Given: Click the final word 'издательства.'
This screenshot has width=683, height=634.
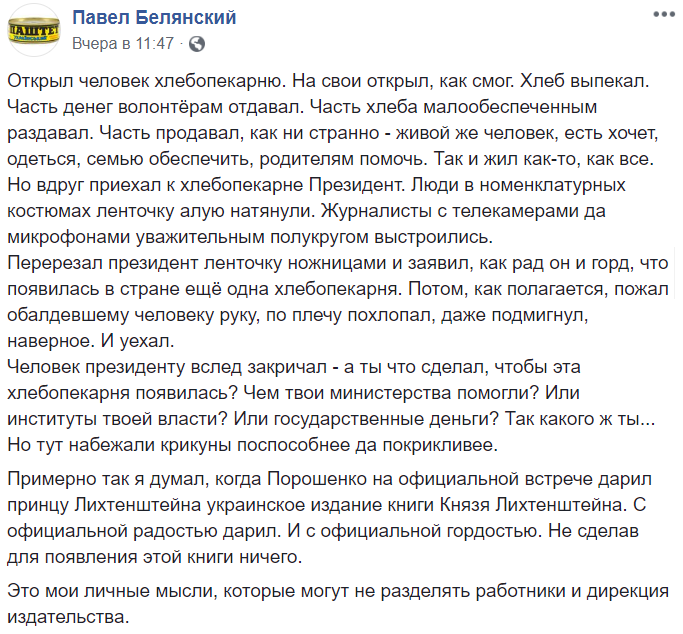Looking at the screenshot, I should [68, 616].
